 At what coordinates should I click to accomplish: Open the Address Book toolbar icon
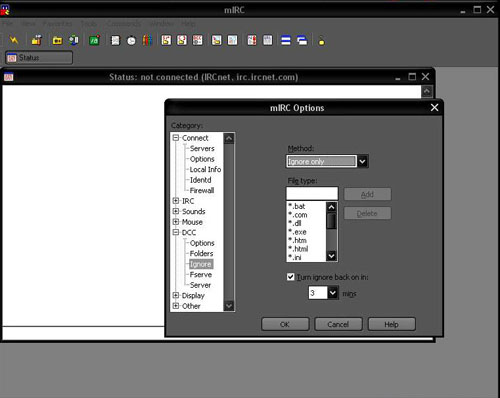(115, 40)
